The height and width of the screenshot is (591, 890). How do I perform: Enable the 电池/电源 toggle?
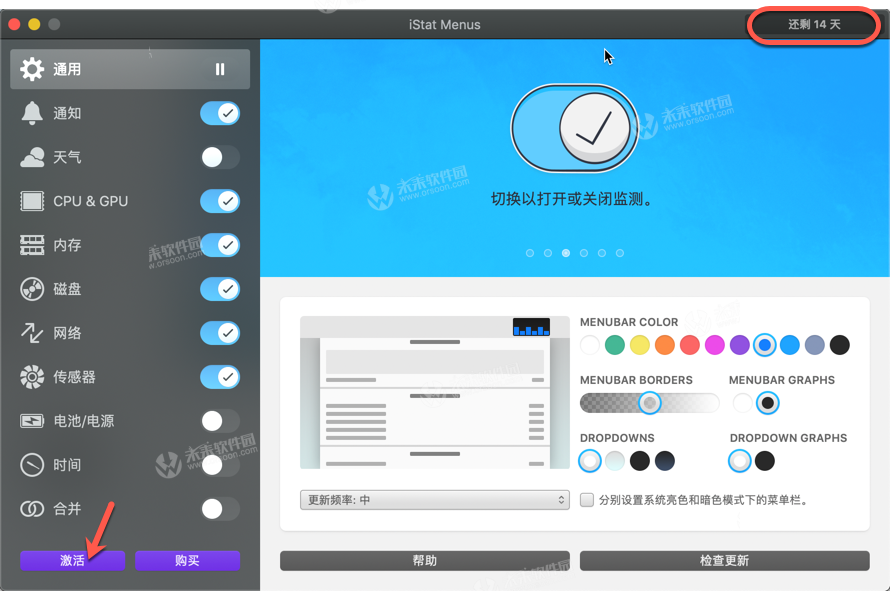(x=220, y=421)
